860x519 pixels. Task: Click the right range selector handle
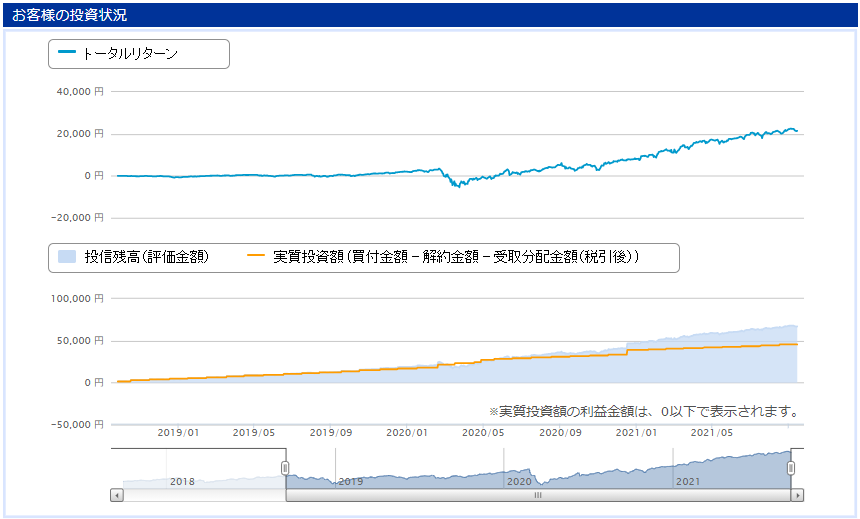click(x=791, y=468)
